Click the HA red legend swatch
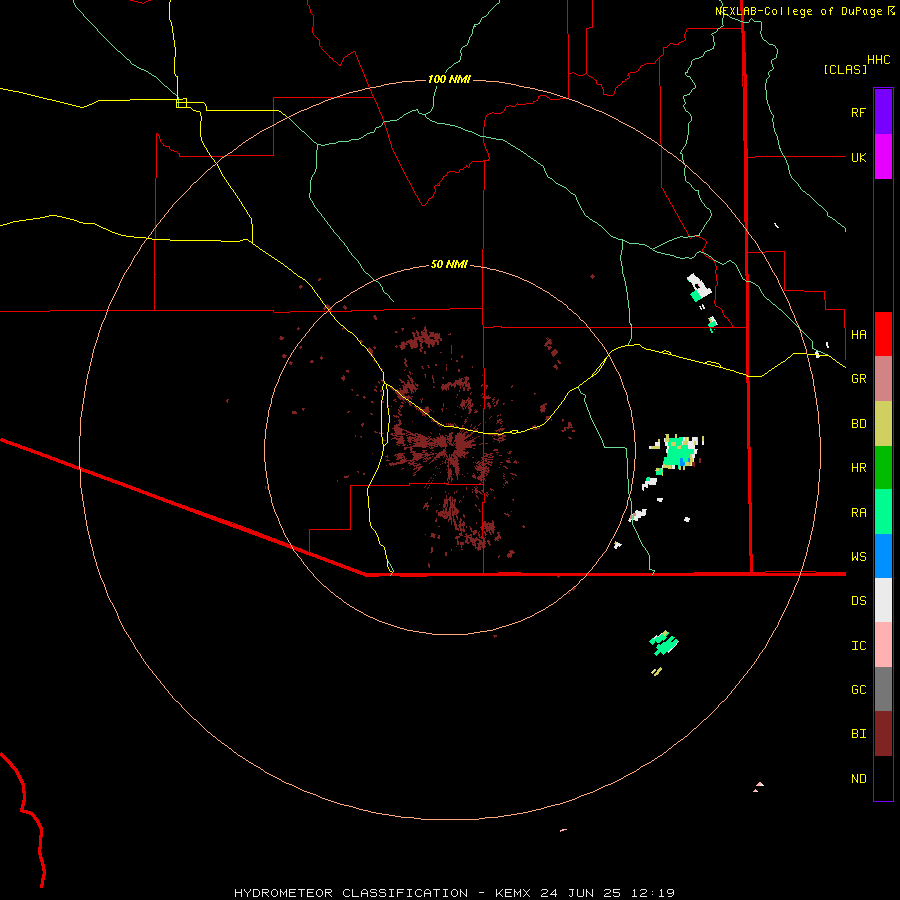This screenshot has height=900, width=900. (883, 334)
